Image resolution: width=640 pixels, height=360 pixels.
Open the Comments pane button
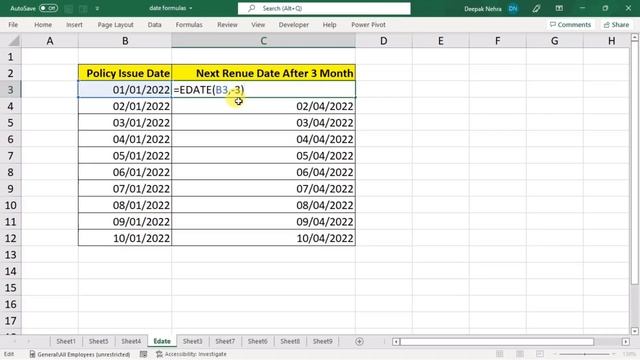click(x=570, y=24)
